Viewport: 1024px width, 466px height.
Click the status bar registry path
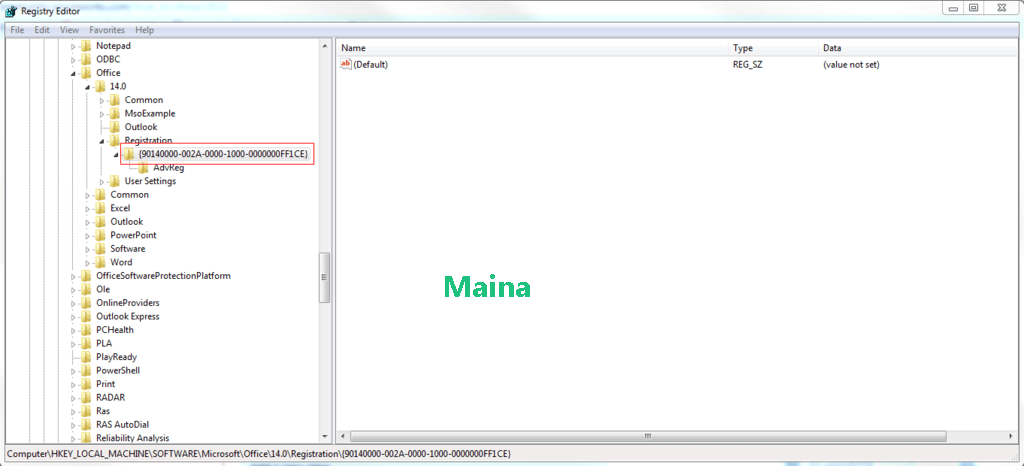pos(258,453)
